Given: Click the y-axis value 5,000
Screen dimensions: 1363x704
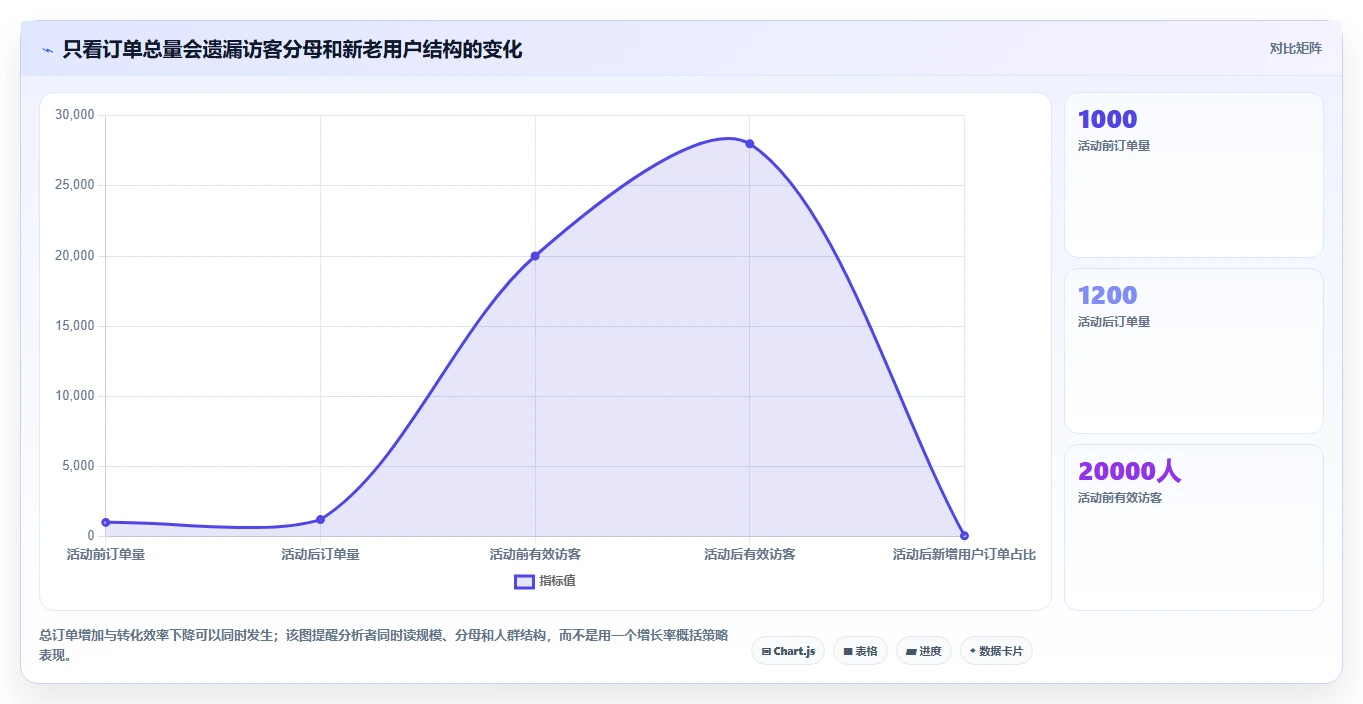Looking at the screenshot, I should (78, 466).
